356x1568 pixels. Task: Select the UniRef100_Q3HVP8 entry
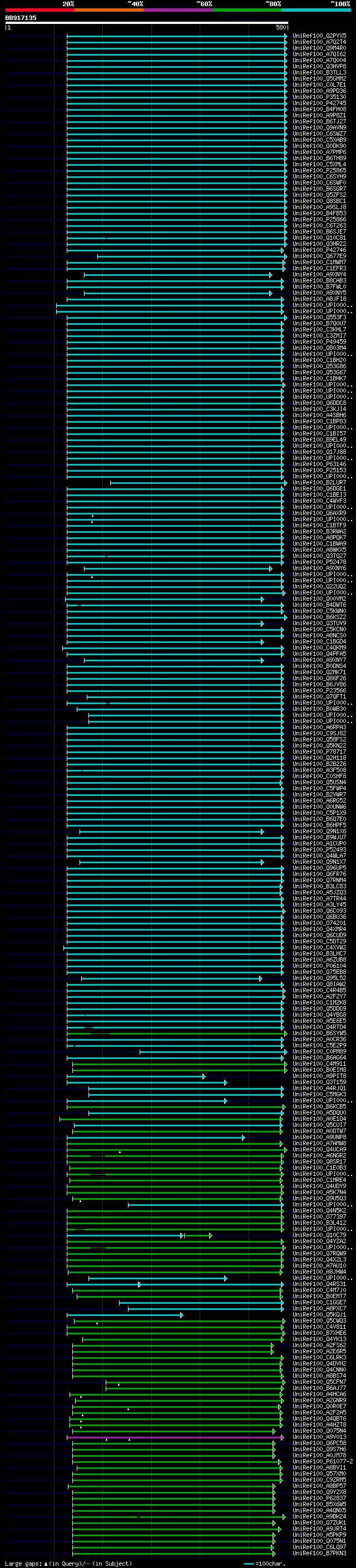(319, 66)
